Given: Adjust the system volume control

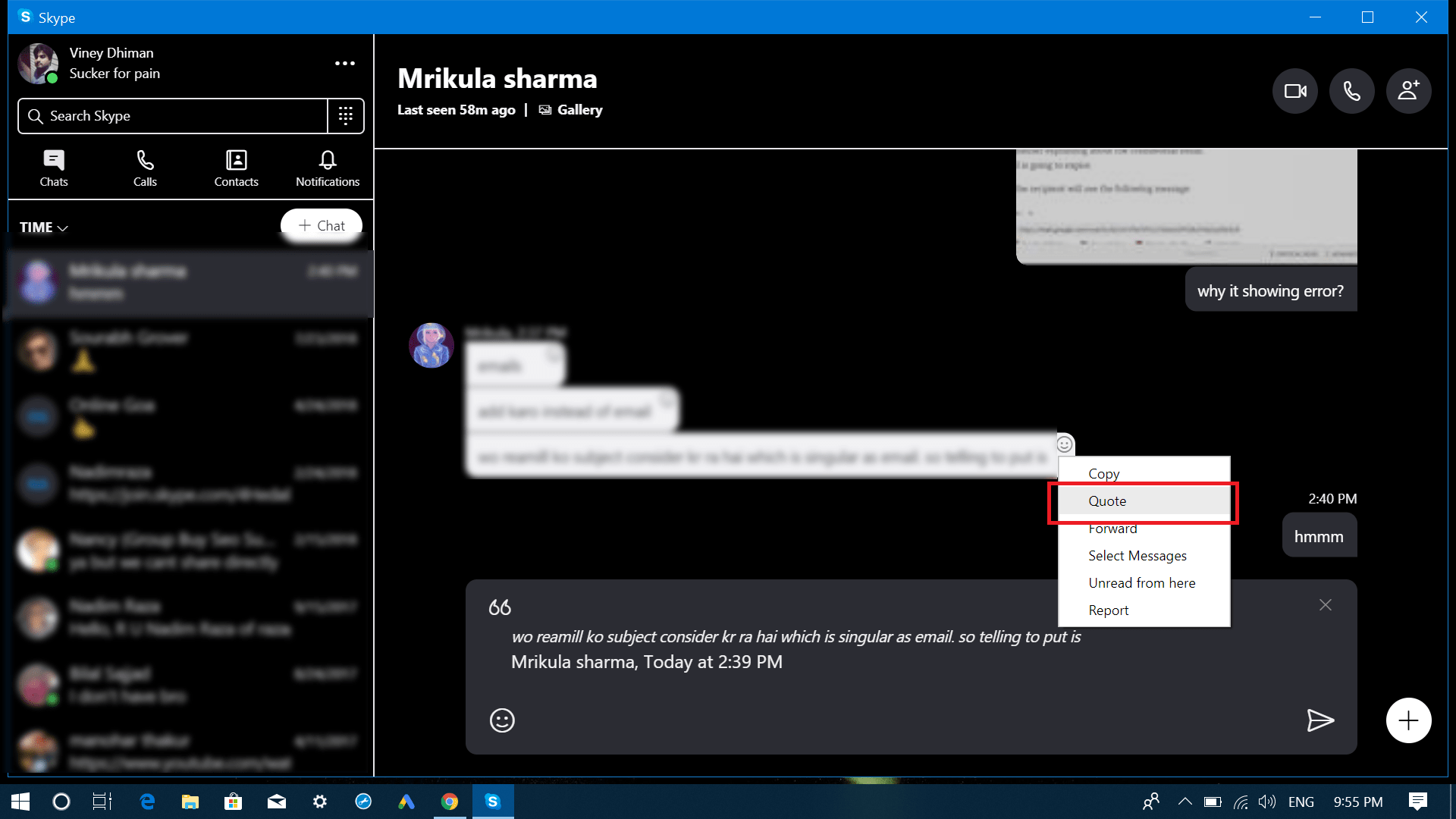Looking at the screenshot, I should click(1267, 802).
